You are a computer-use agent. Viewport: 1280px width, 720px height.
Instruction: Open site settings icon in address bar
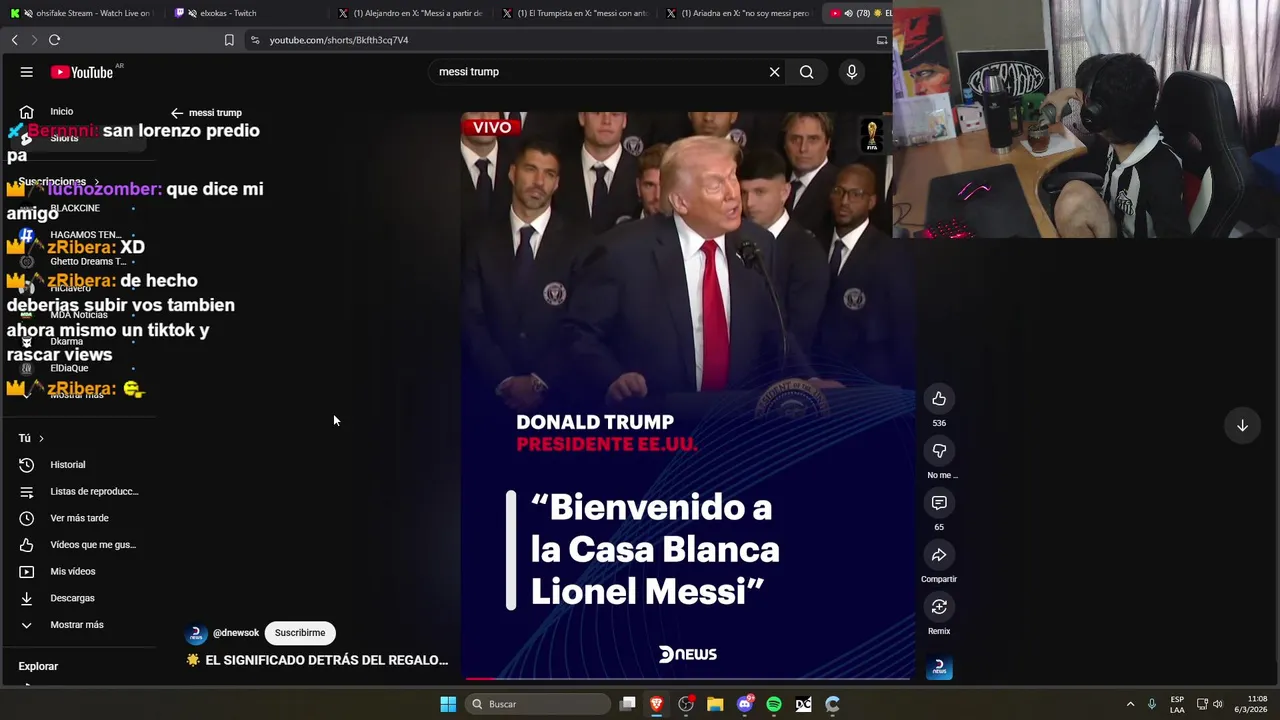point(255,40)
